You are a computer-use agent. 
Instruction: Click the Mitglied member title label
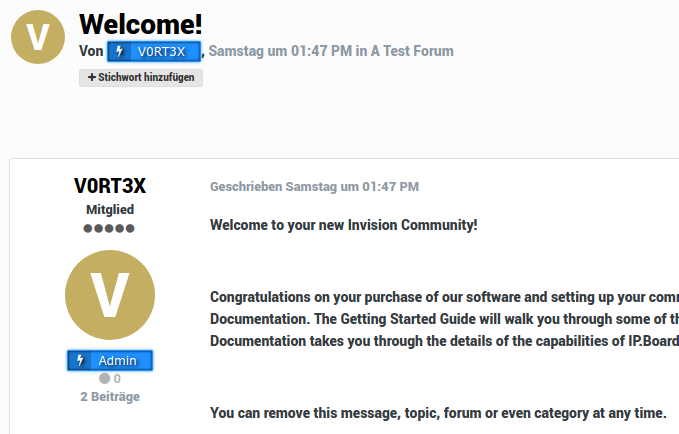pyautogui.click(x=110, y=210)
